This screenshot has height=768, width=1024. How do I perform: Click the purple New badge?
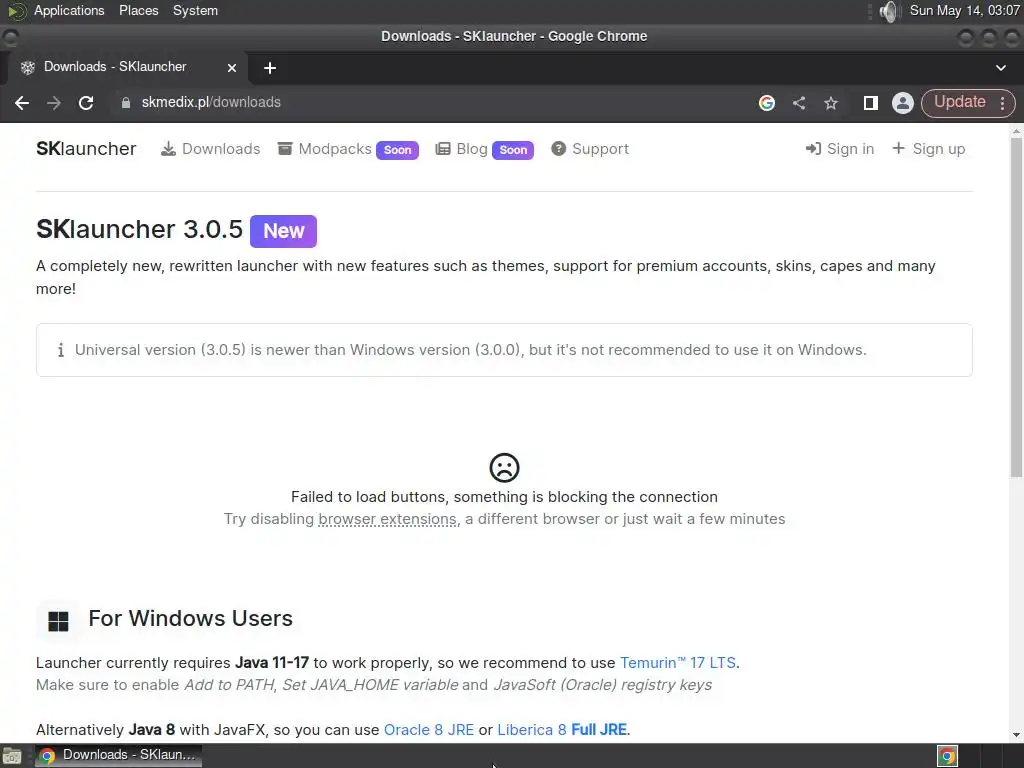[x=283, y=231]
